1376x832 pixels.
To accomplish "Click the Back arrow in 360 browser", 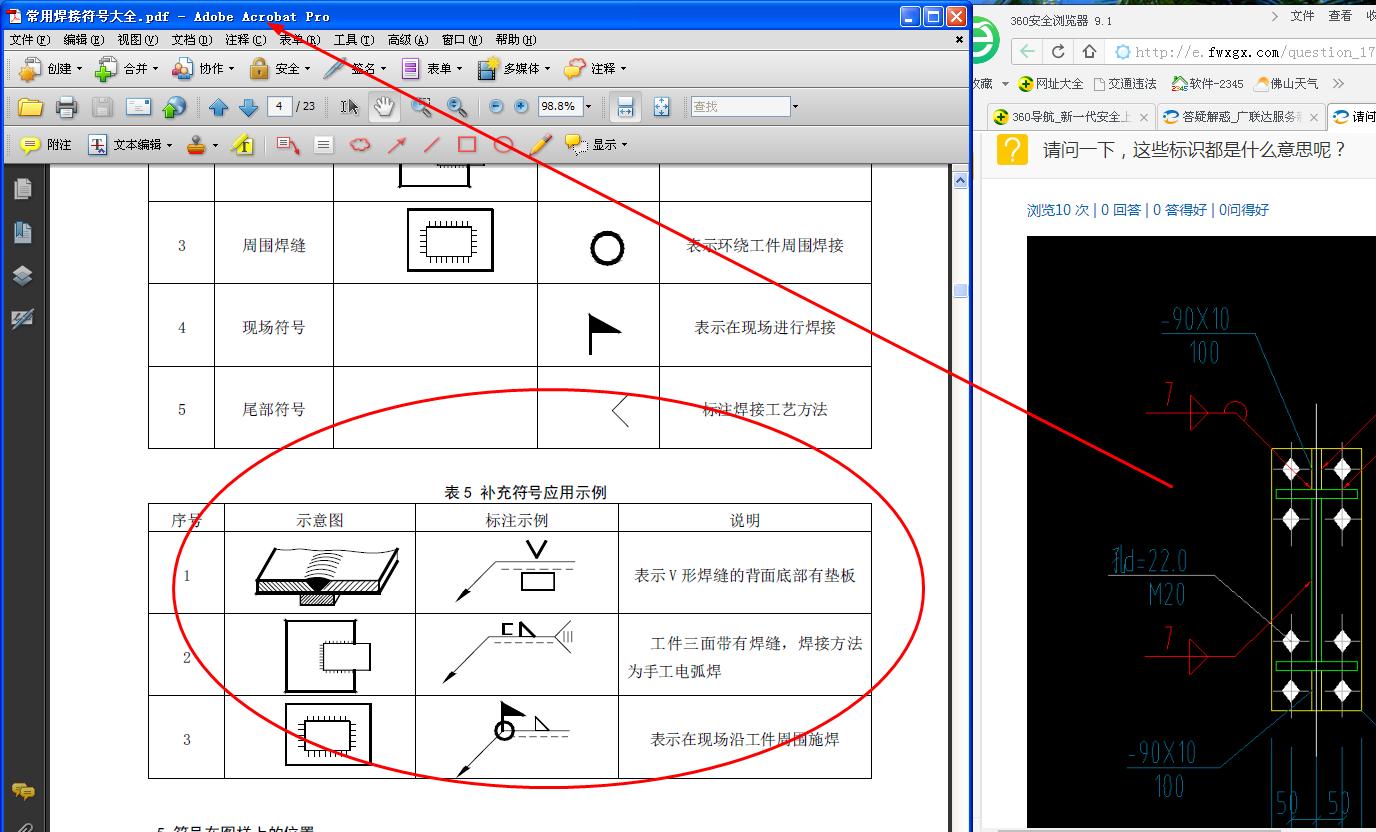I will pyautogui.click(x=1027, y=52).
